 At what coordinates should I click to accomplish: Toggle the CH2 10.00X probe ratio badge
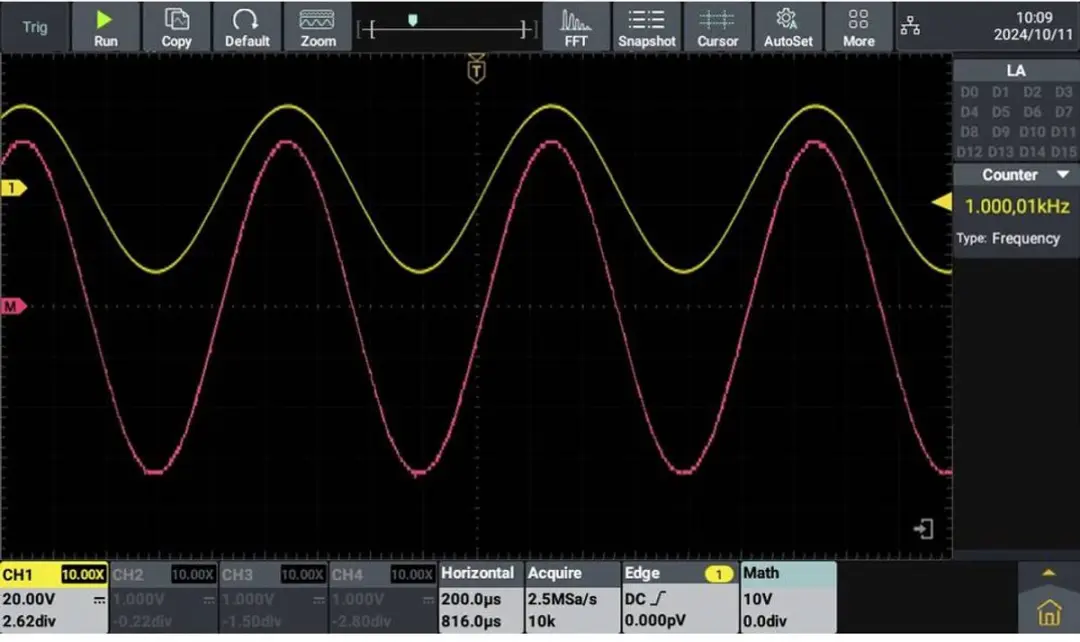coord(193,574)
